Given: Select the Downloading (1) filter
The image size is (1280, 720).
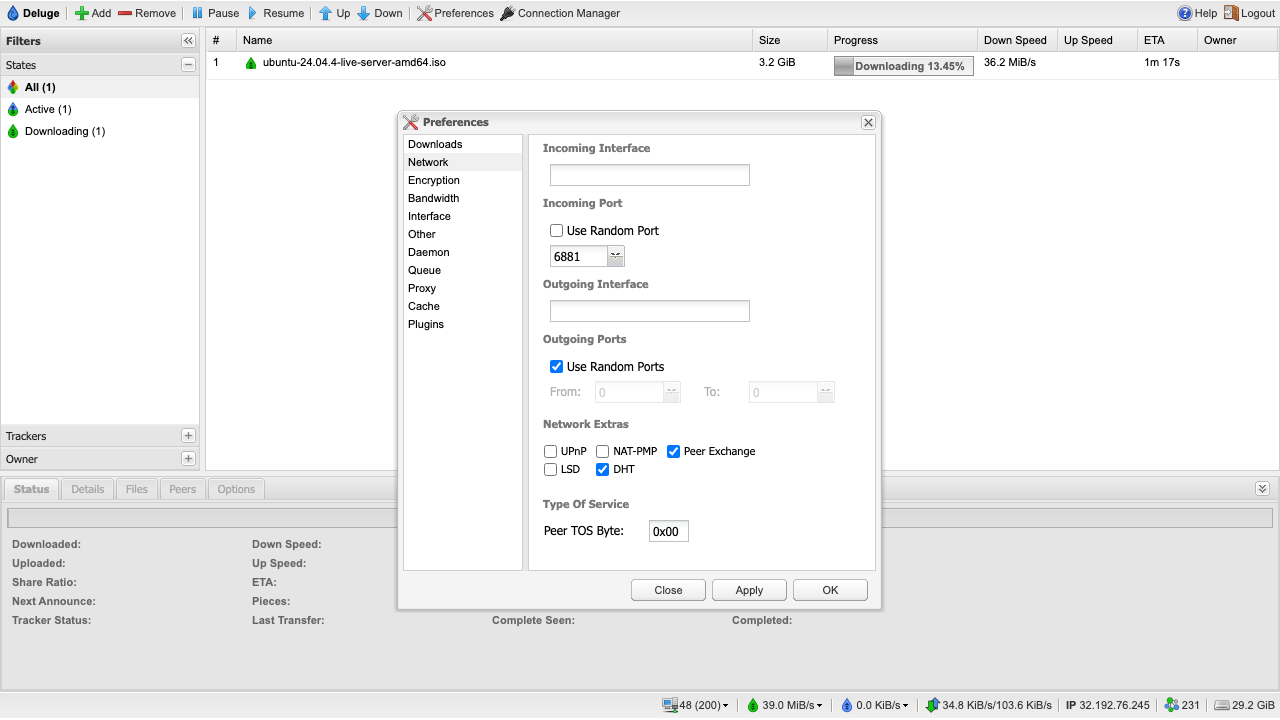Looking at the screenshot, I should click(x=100, y=131).
